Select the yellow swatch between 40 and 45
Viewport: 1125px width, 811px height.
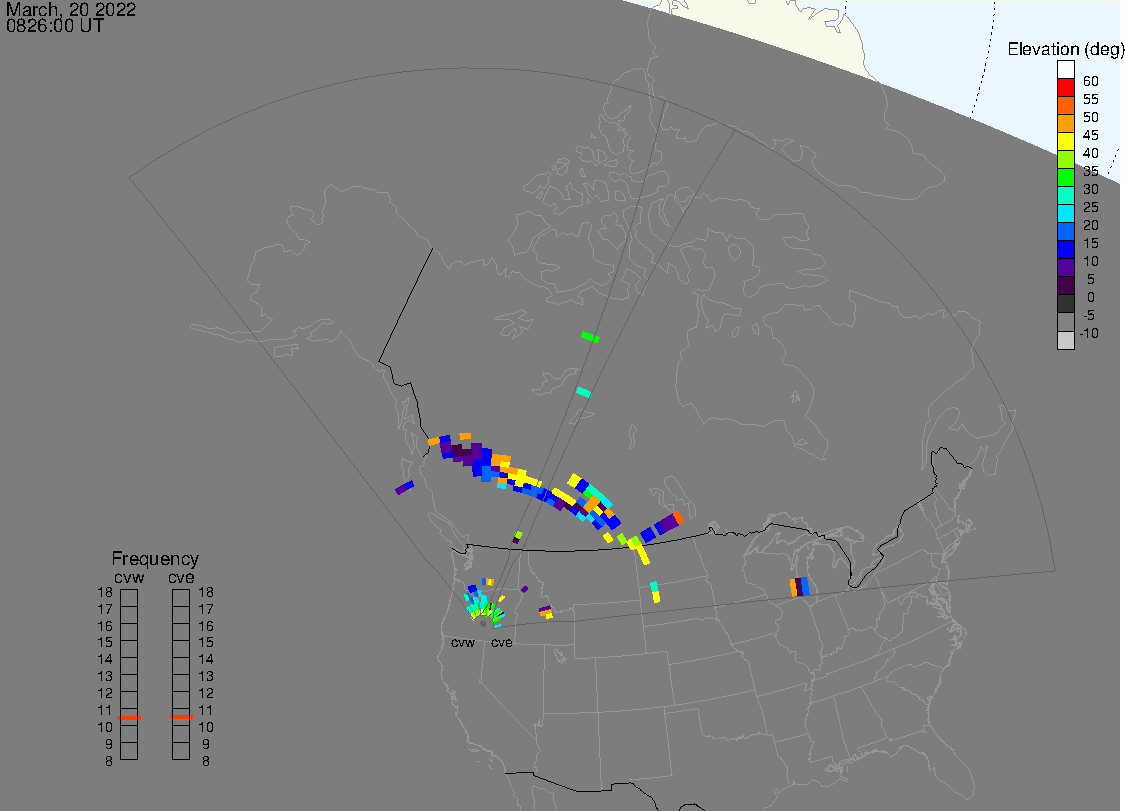[1065, 141]
